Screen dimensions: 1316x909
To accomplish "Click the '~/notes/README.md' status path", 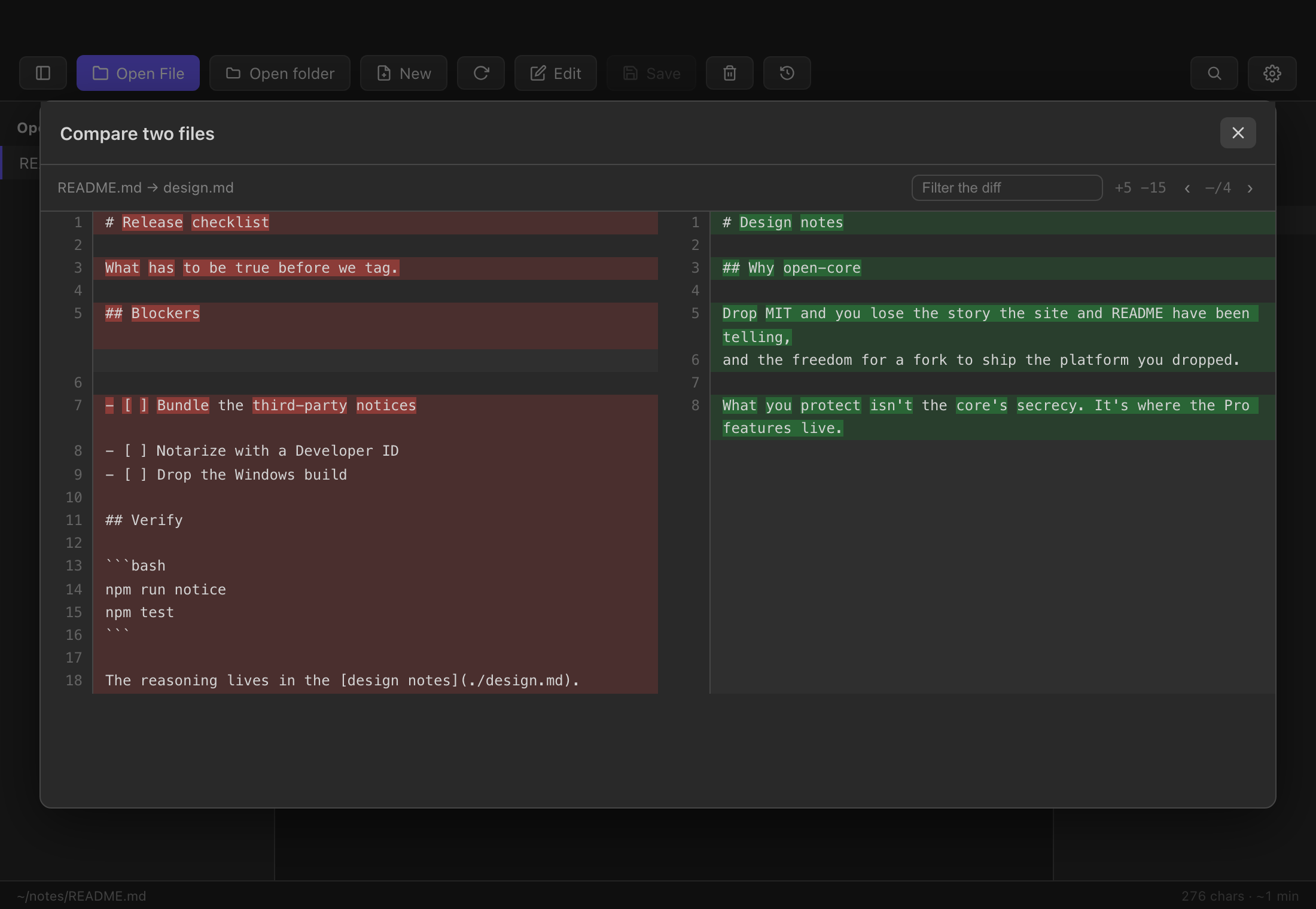I will click(81, 896).
